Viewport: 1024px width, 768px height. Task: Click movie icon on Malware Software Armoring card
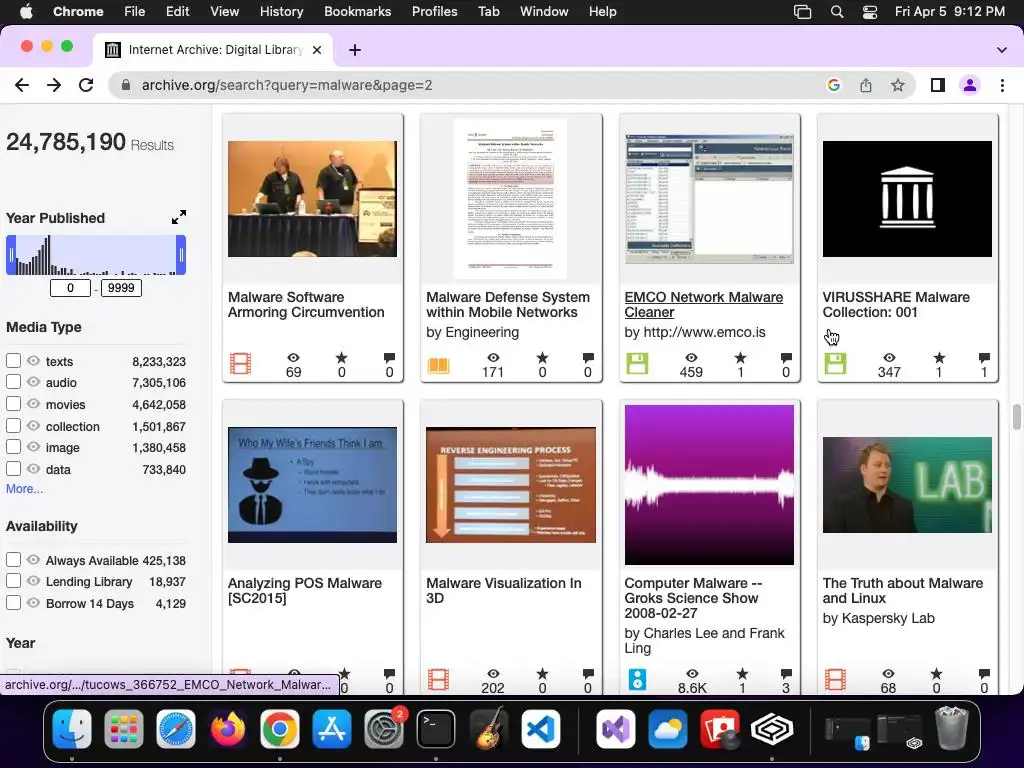tap(240, 364)
